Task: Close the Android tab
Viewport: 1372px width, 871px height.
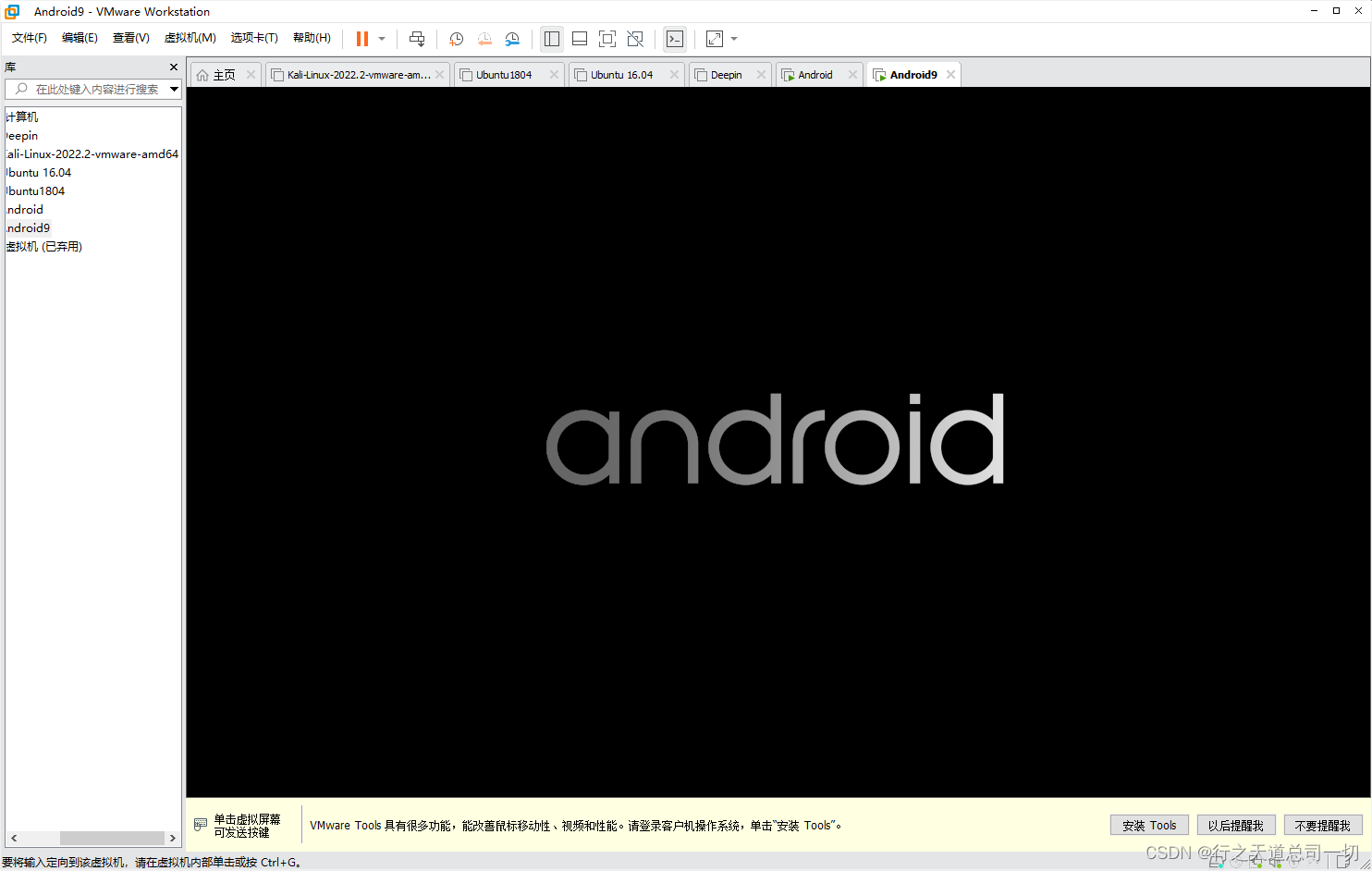Action: click(x=853, y=75)
